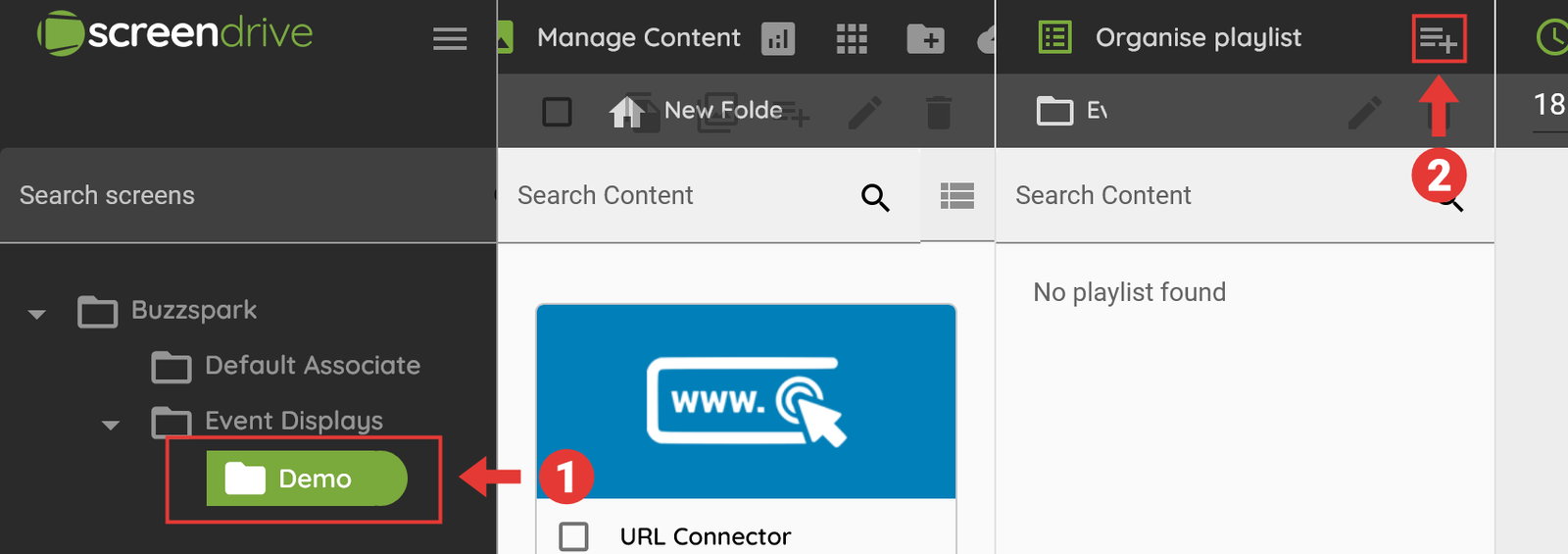The height and width of the screenshot is (554, 1568).
Task: Delete selected content with the trash icon
Action: point(939,113)
